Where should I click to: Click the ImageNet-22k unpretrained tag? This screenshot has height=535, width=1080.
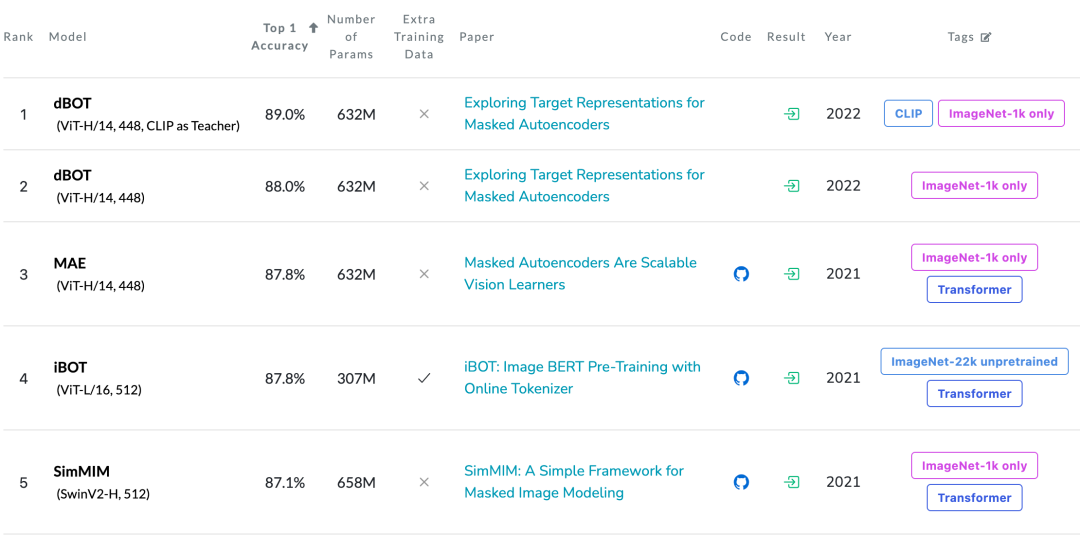coord(974,362)
